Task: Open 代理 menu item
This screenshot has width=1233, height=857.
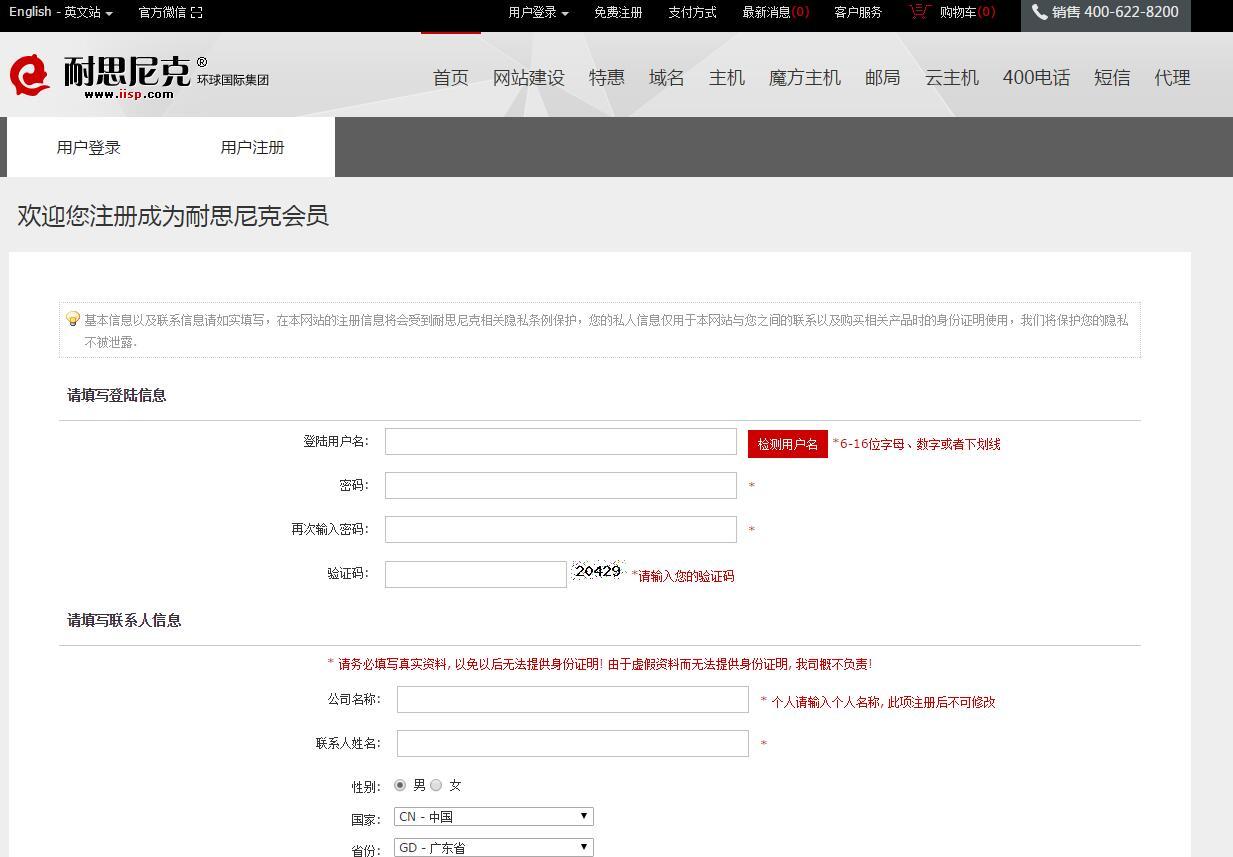Action: (x=1172, y=78)
